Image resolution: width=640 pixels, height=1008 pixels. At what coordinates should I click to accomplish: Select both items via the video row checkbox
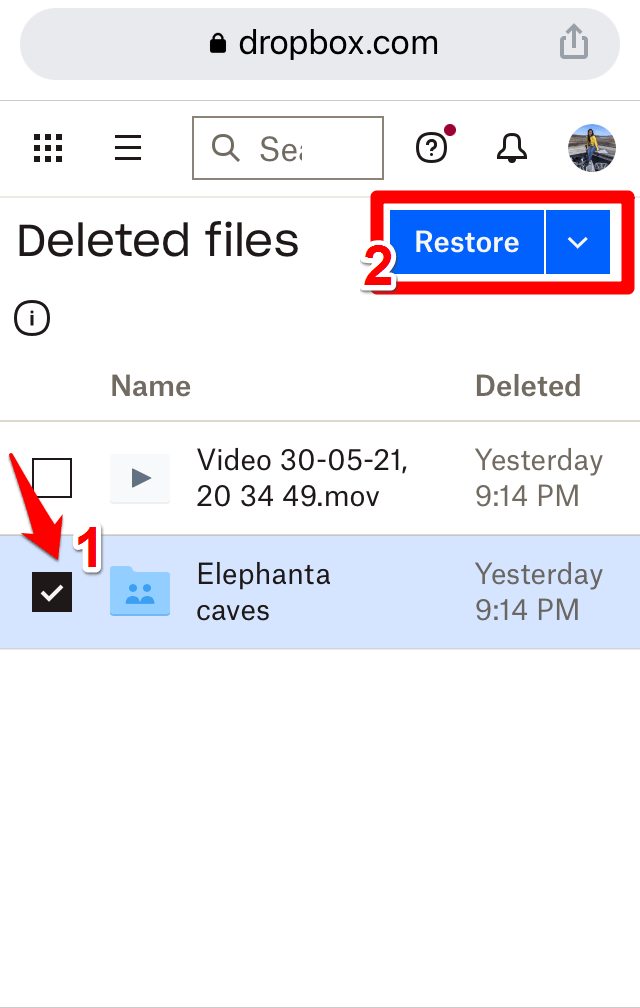click(x=52, y=478)
